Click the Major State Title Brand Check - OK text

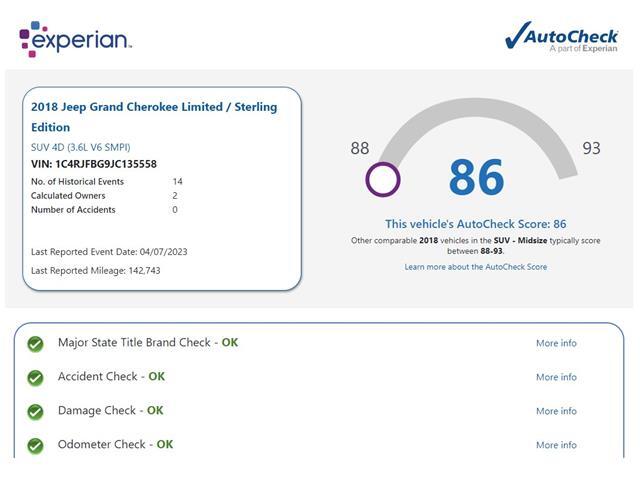coord(148,342)
